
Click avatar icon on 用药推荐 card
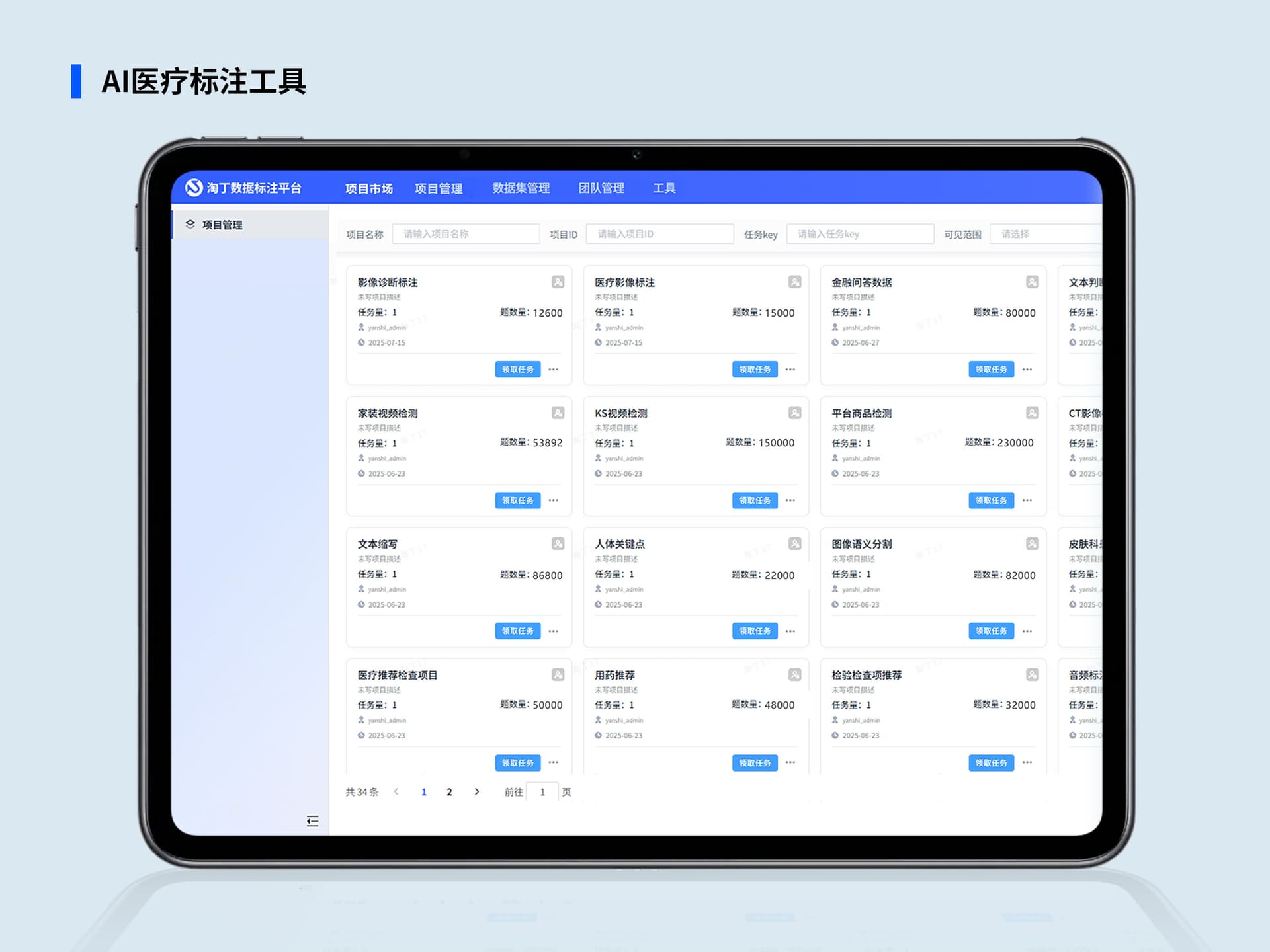click(x=794, y=675)
